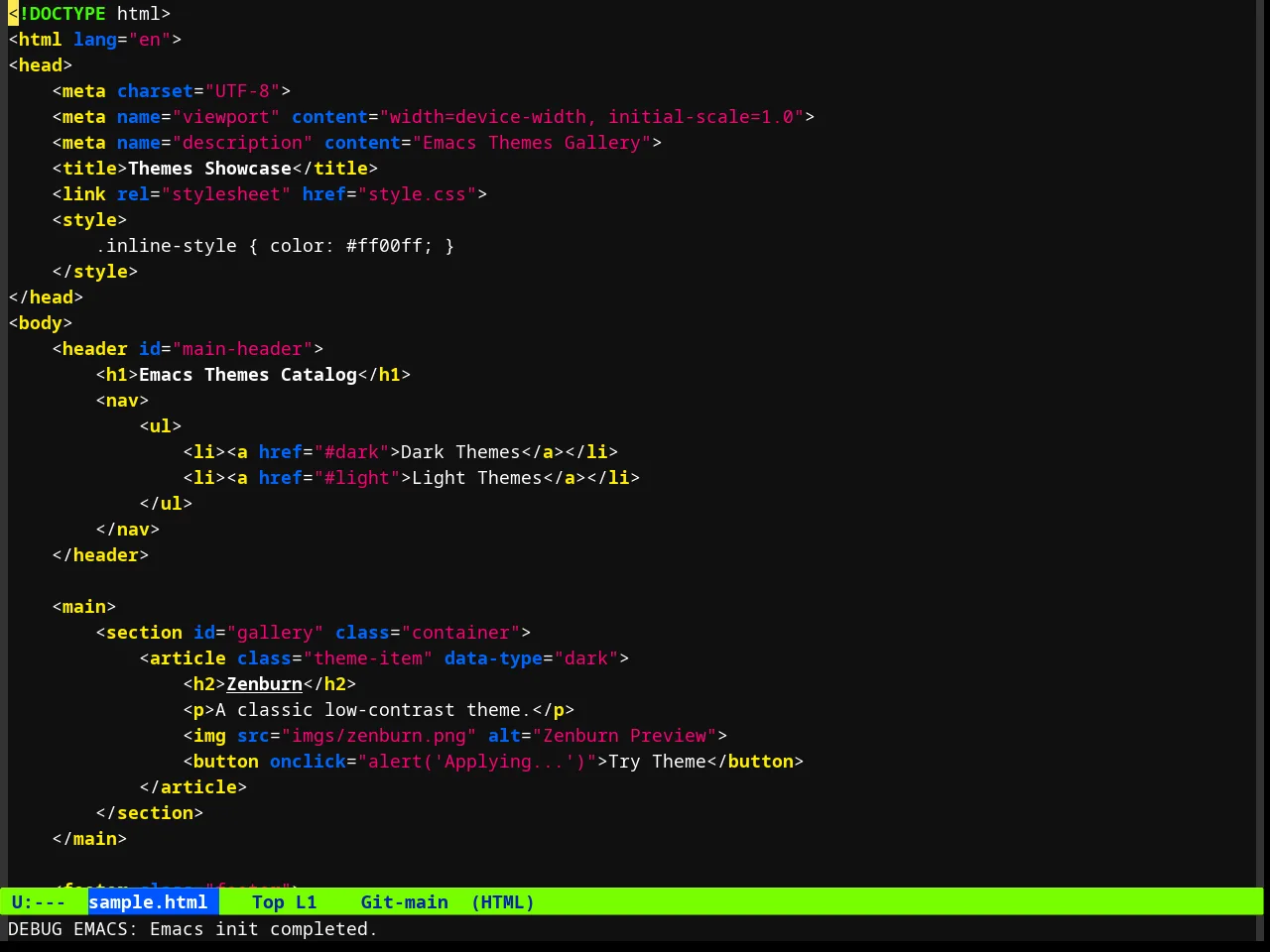
Task: Click the "stylesheet" rel value
Action: 226,194
